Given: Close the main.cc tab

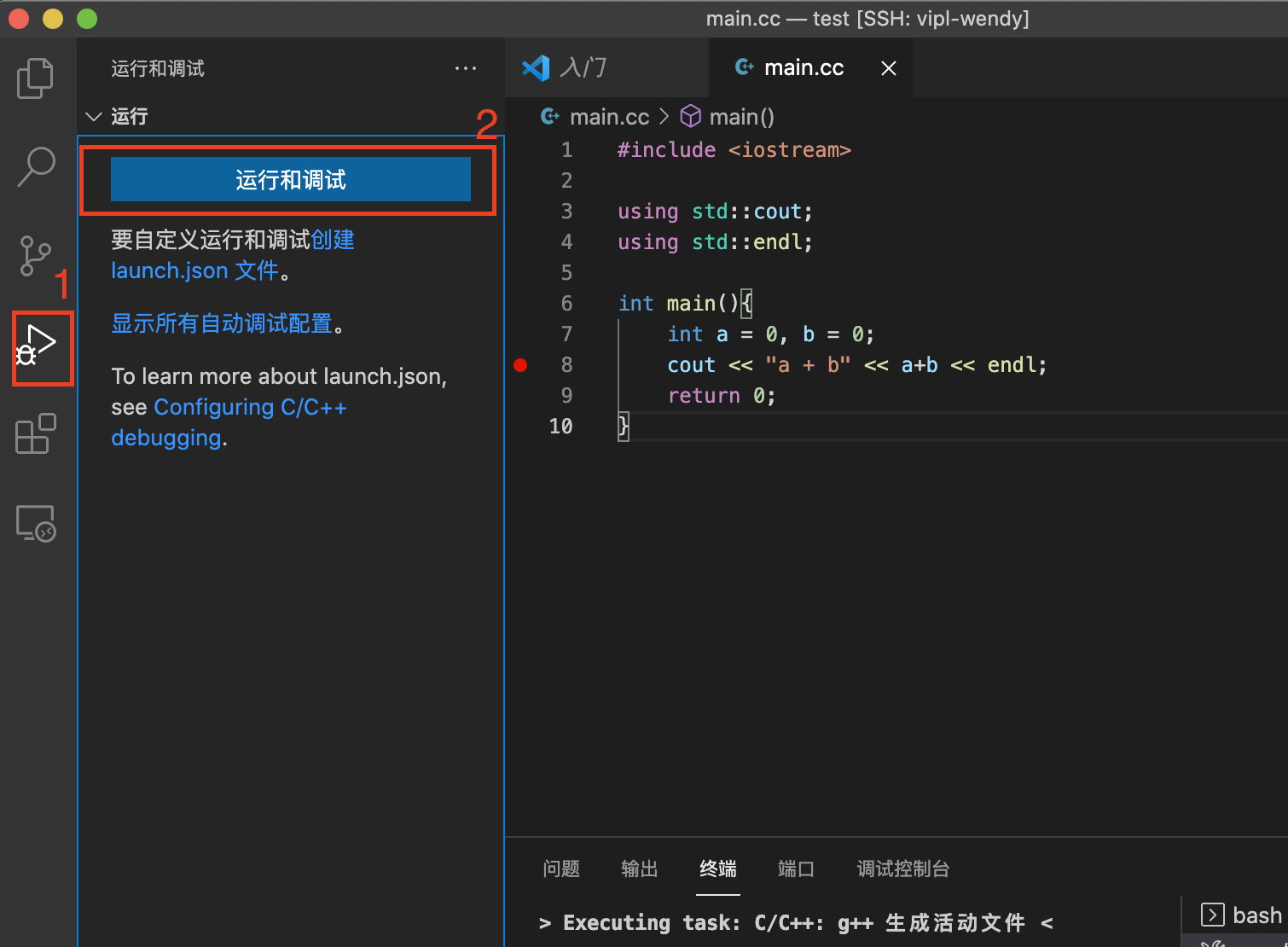Looking at the screenshot, I should click(x=889, y=68).
